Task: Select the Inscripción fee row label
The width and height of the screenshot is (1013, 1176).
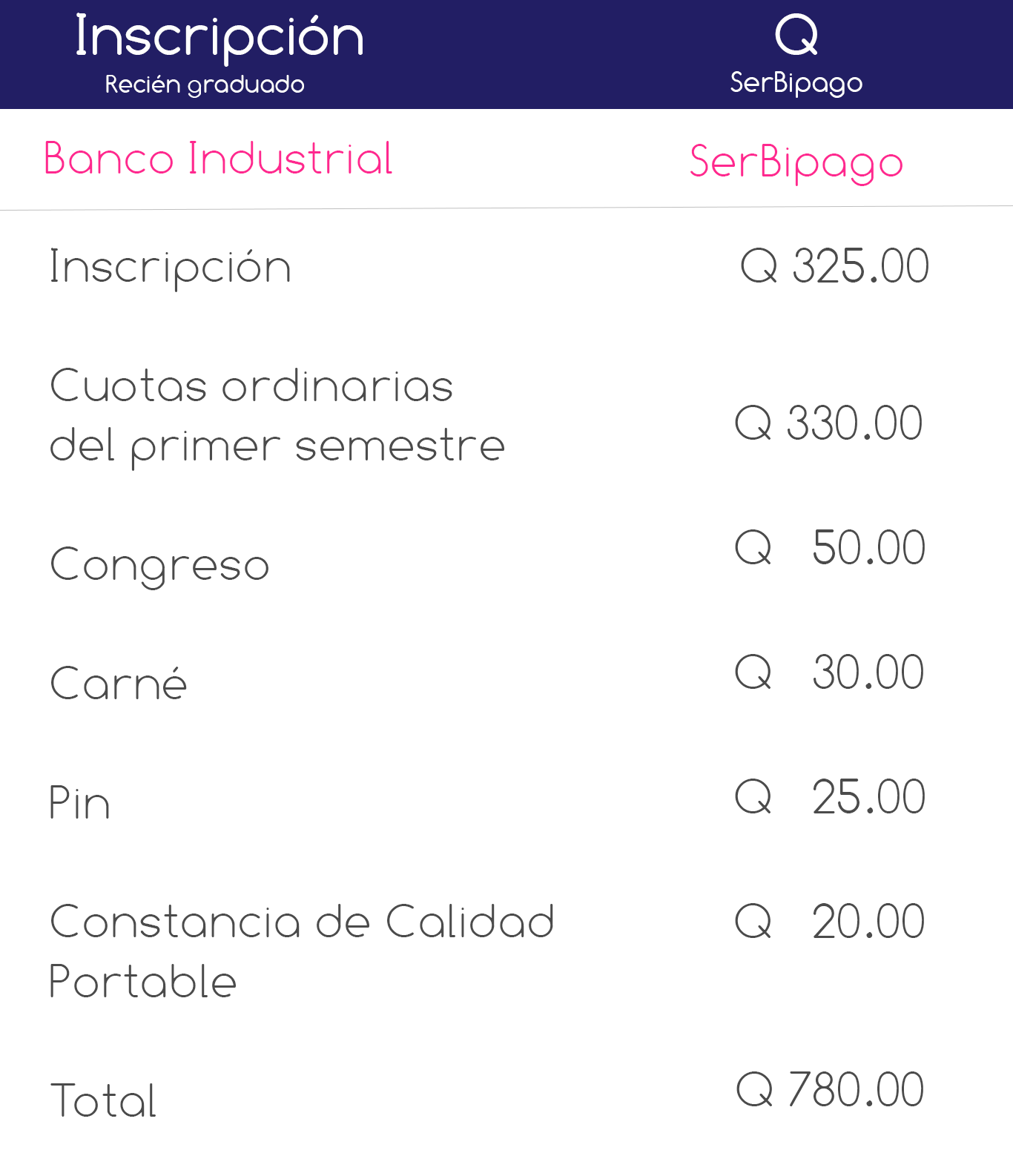Action: tap(171, 268)
